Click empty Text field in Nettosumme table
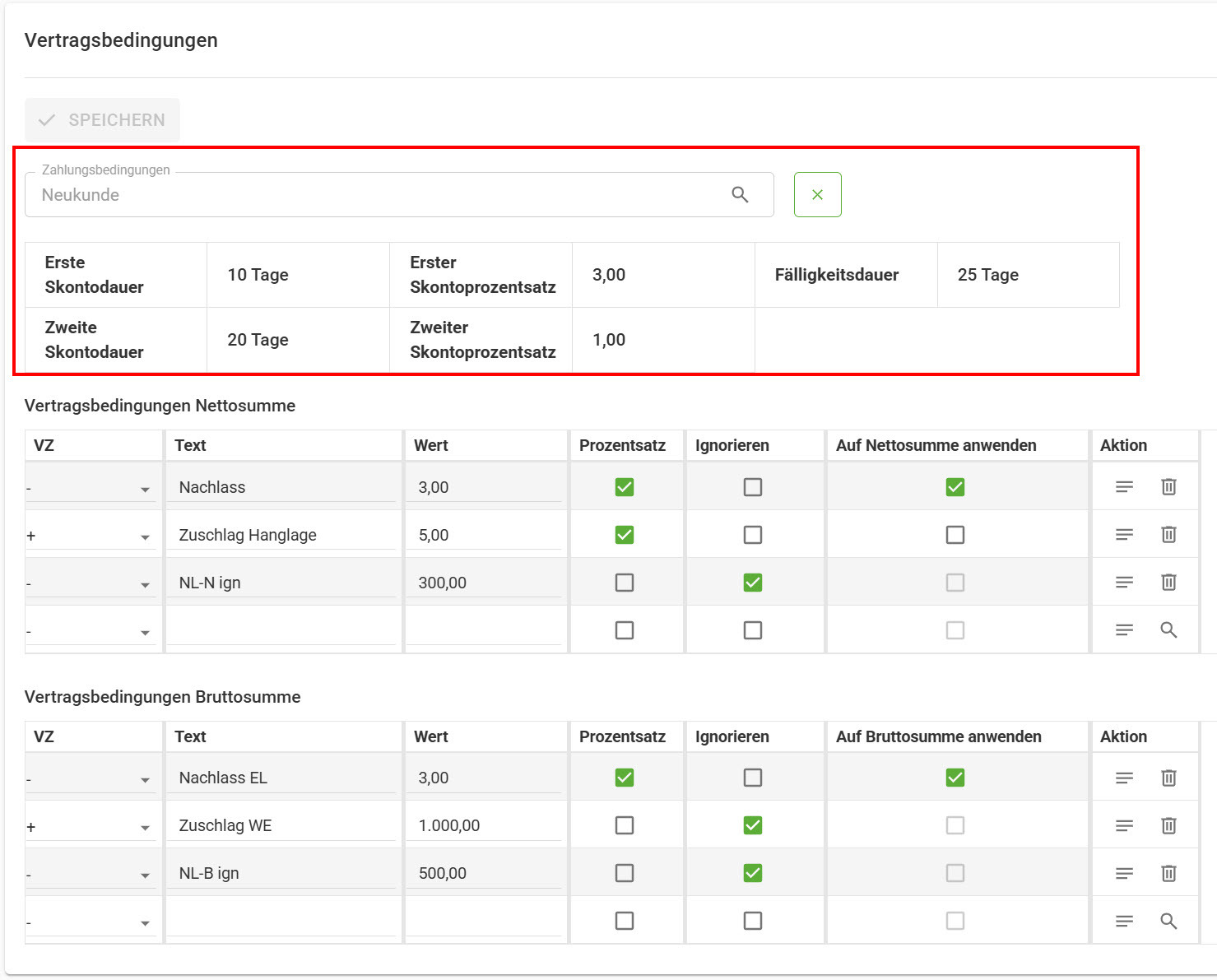The width and height of the screenshot is (1217, 980). (281, 630)
